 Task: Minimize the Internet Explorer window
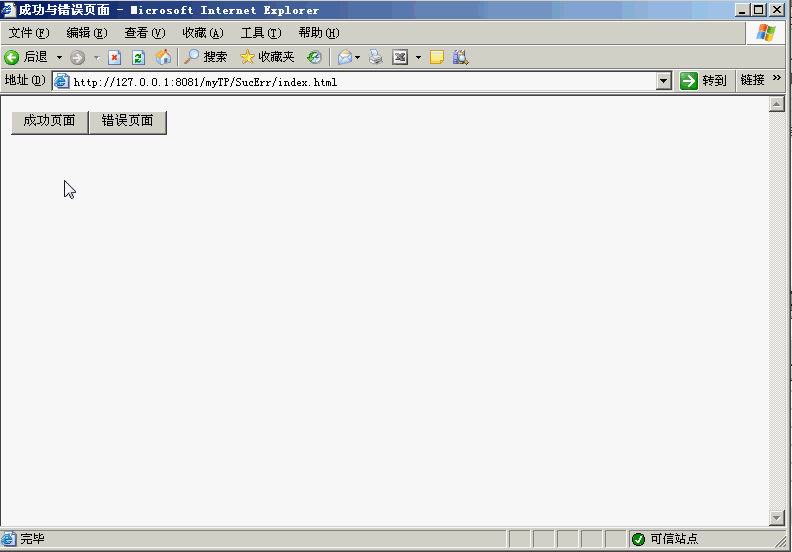point(742,10)
